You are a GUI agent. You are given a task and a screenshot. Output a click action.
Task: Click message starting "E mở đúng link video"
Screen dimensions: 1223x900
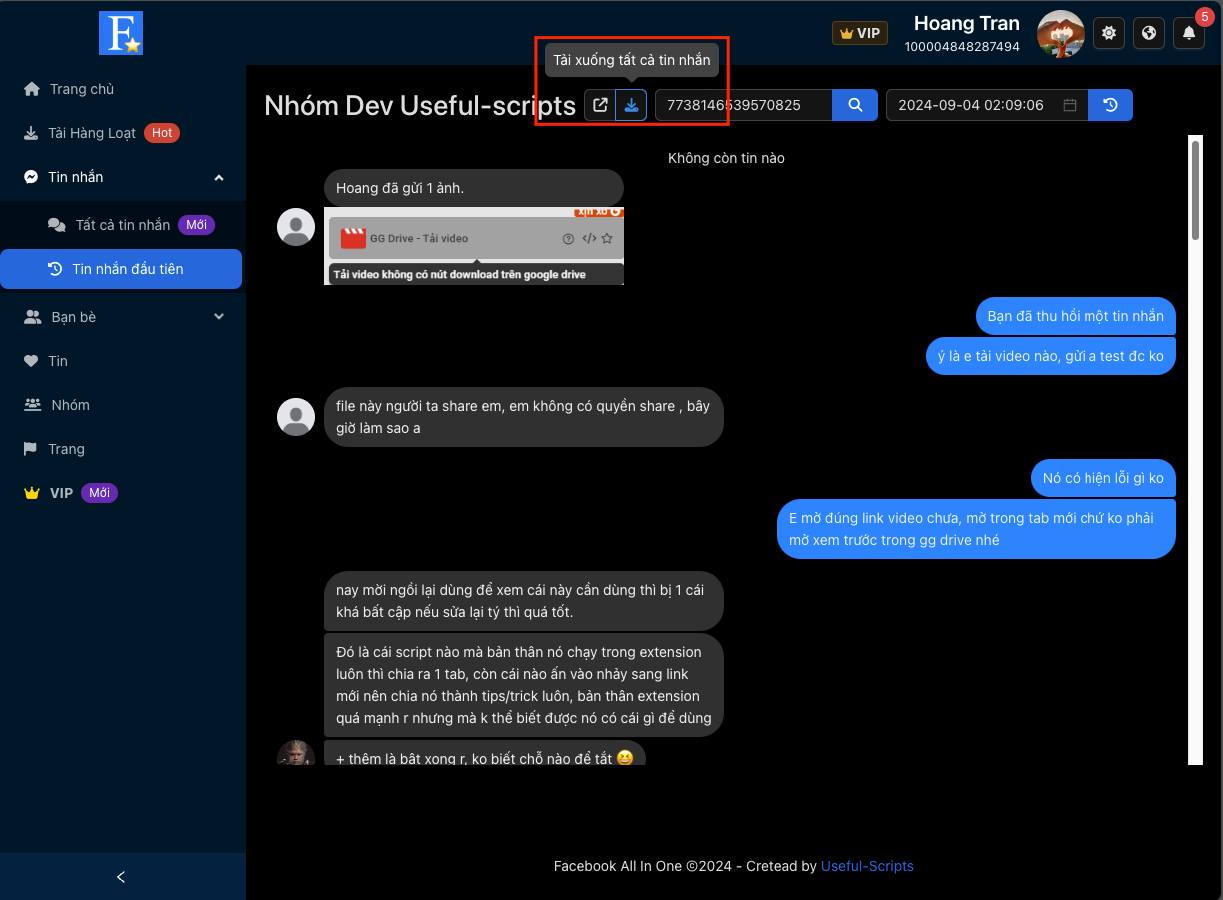pos(976,529)
